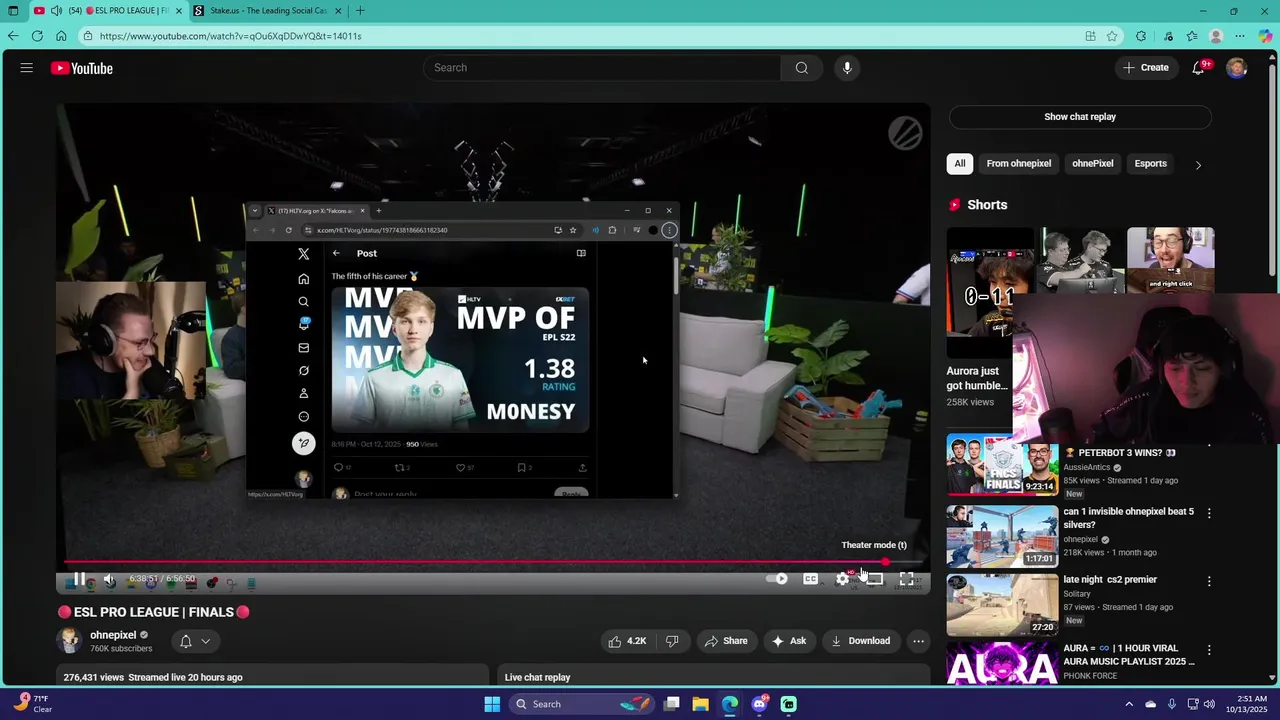The image size is (1280, 720).
Task: Open more actions ellipsis beside Download
Action: 918,641
